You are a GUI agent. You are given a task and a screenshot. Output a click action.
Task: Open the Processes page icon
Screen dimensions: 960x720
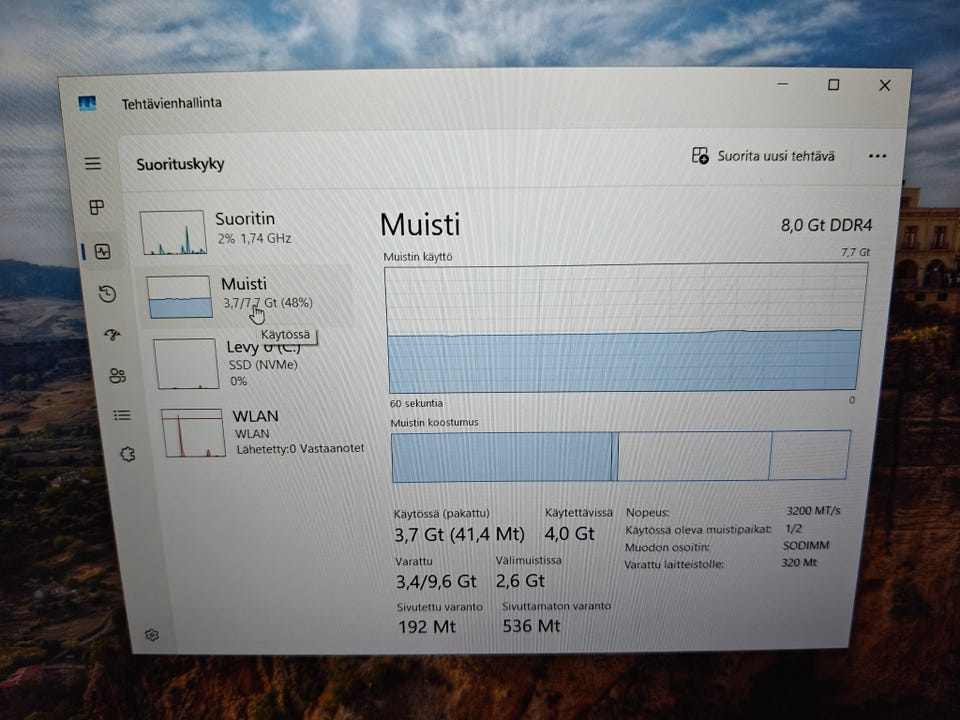pos(97,208)
